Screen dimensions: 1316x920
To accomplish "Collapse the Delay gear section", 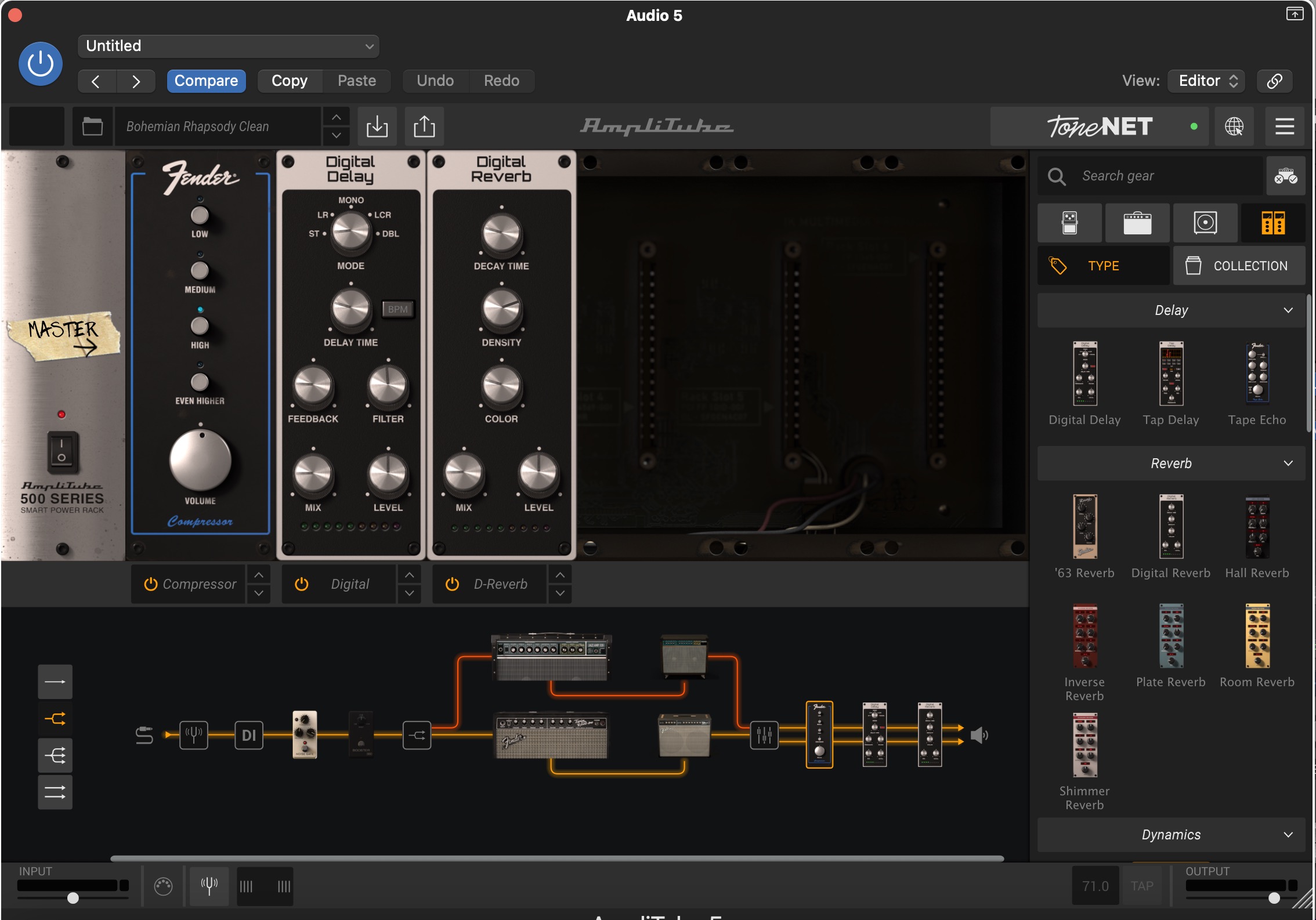I will pyautogui.click(x=1171, y=310).
